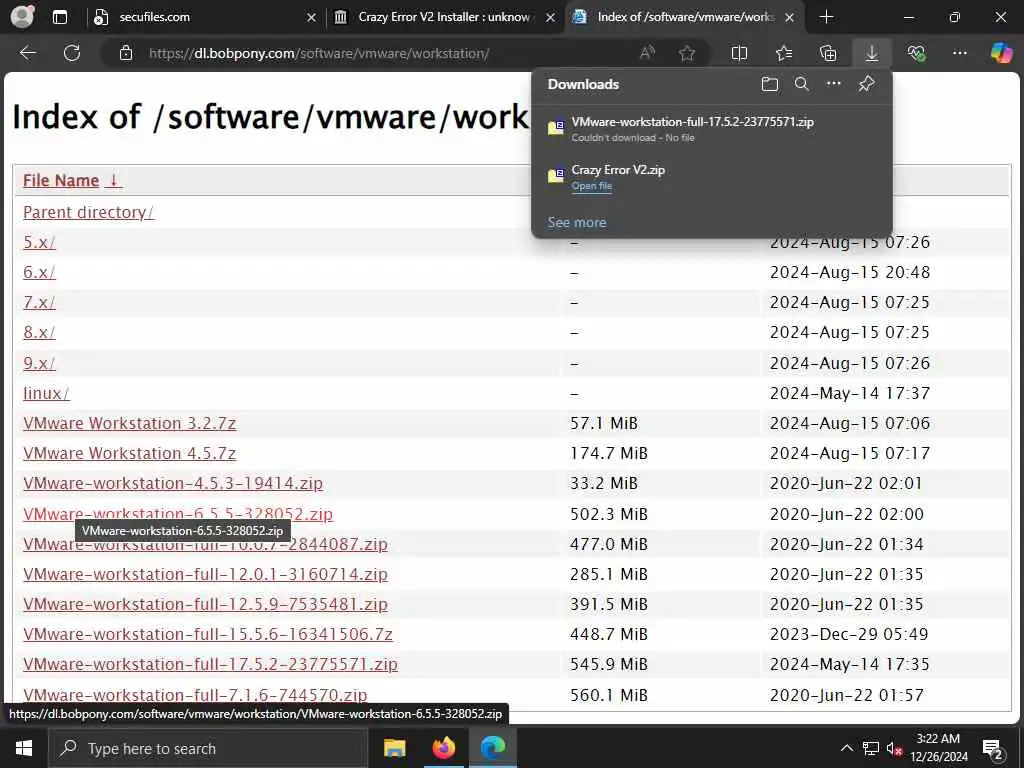Open the network tray icon

coord(871,748)
